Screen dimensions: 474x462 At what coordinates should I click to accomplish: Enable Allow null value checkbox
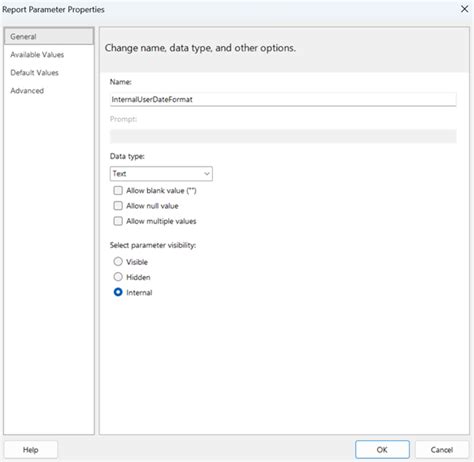click(118, 206)
